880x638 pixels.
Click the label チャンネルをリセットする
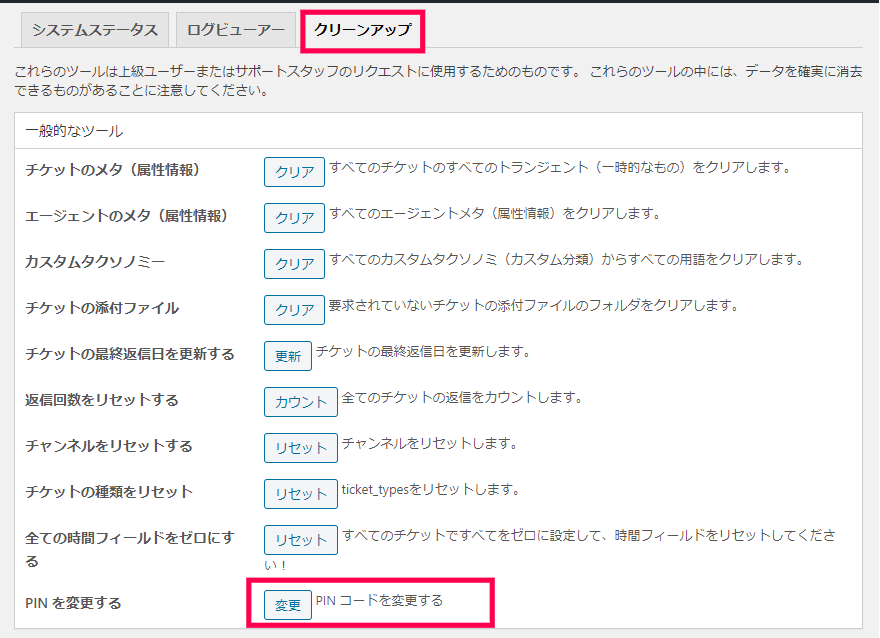(109, 446)
